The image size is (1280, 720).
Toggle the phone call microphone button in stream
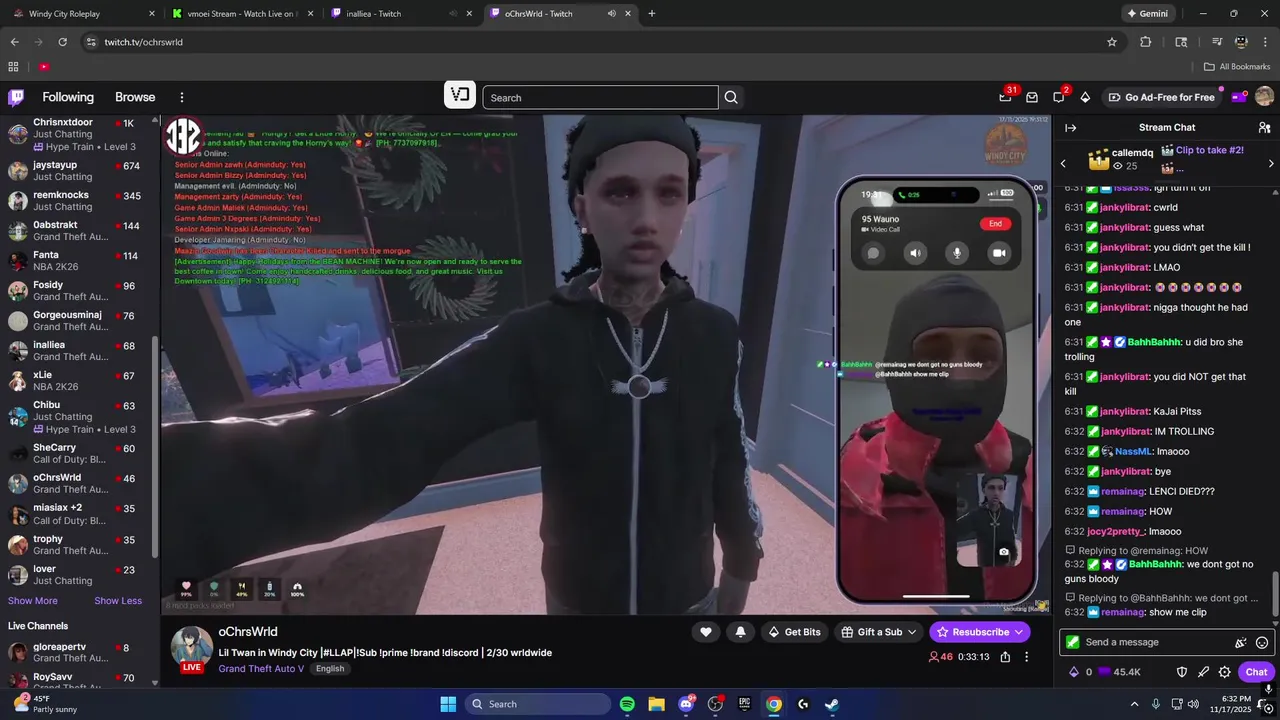(x=957, y=253)
